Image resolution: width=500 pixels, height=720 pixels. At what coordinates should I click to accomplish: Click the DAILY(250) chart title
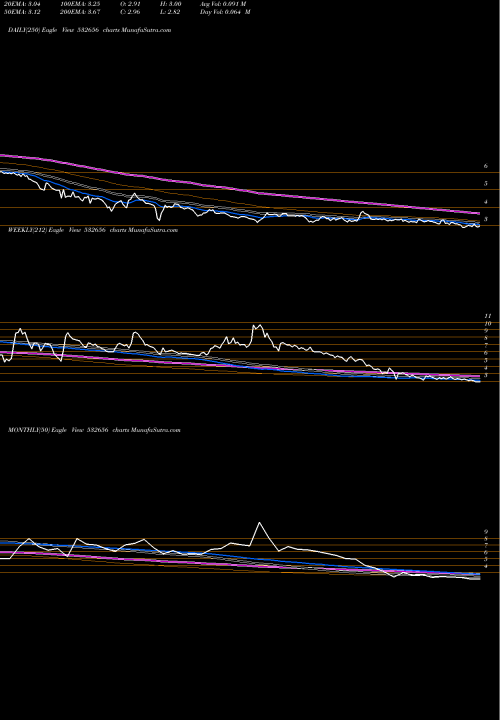[90, 30]
